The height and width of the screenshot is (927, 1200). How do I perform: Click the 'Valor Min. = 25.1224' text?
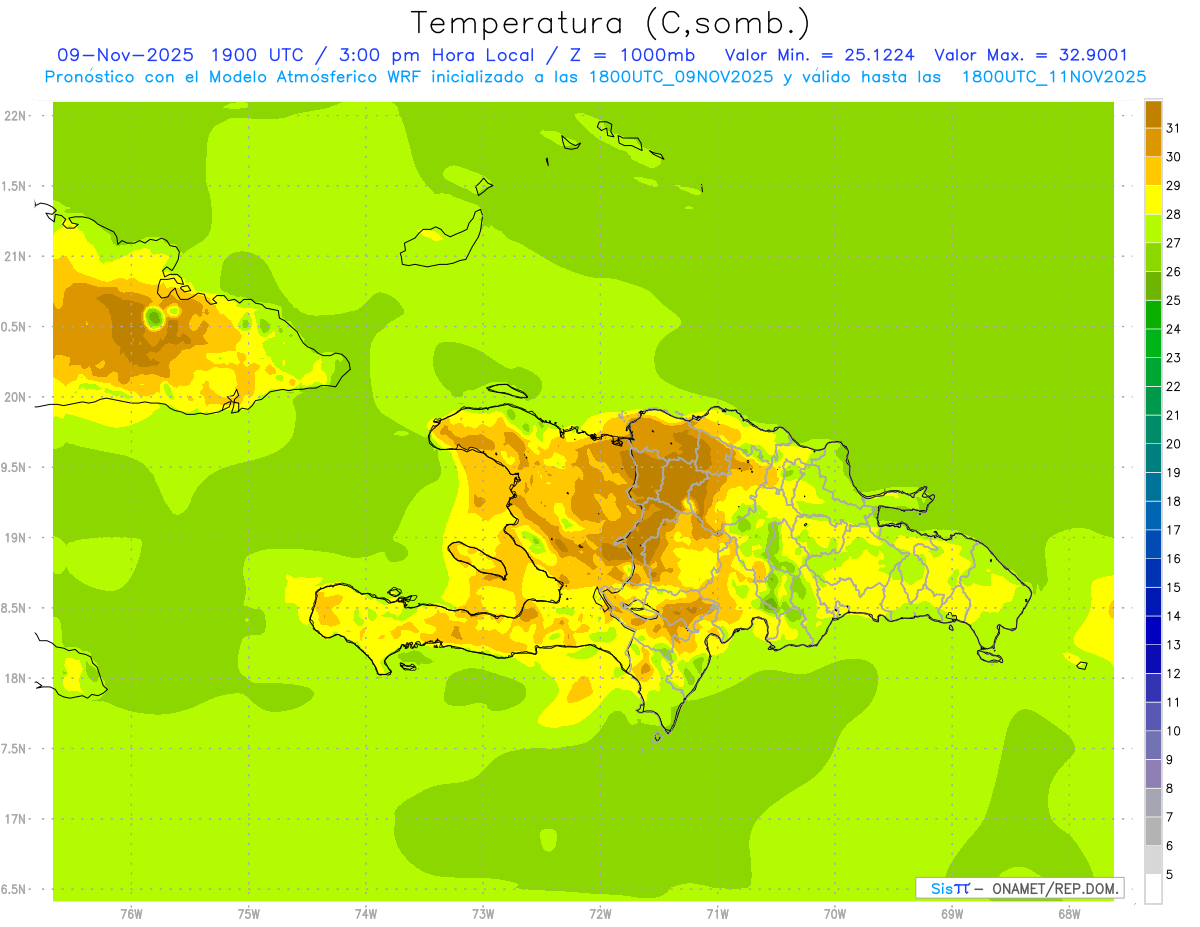819,55
